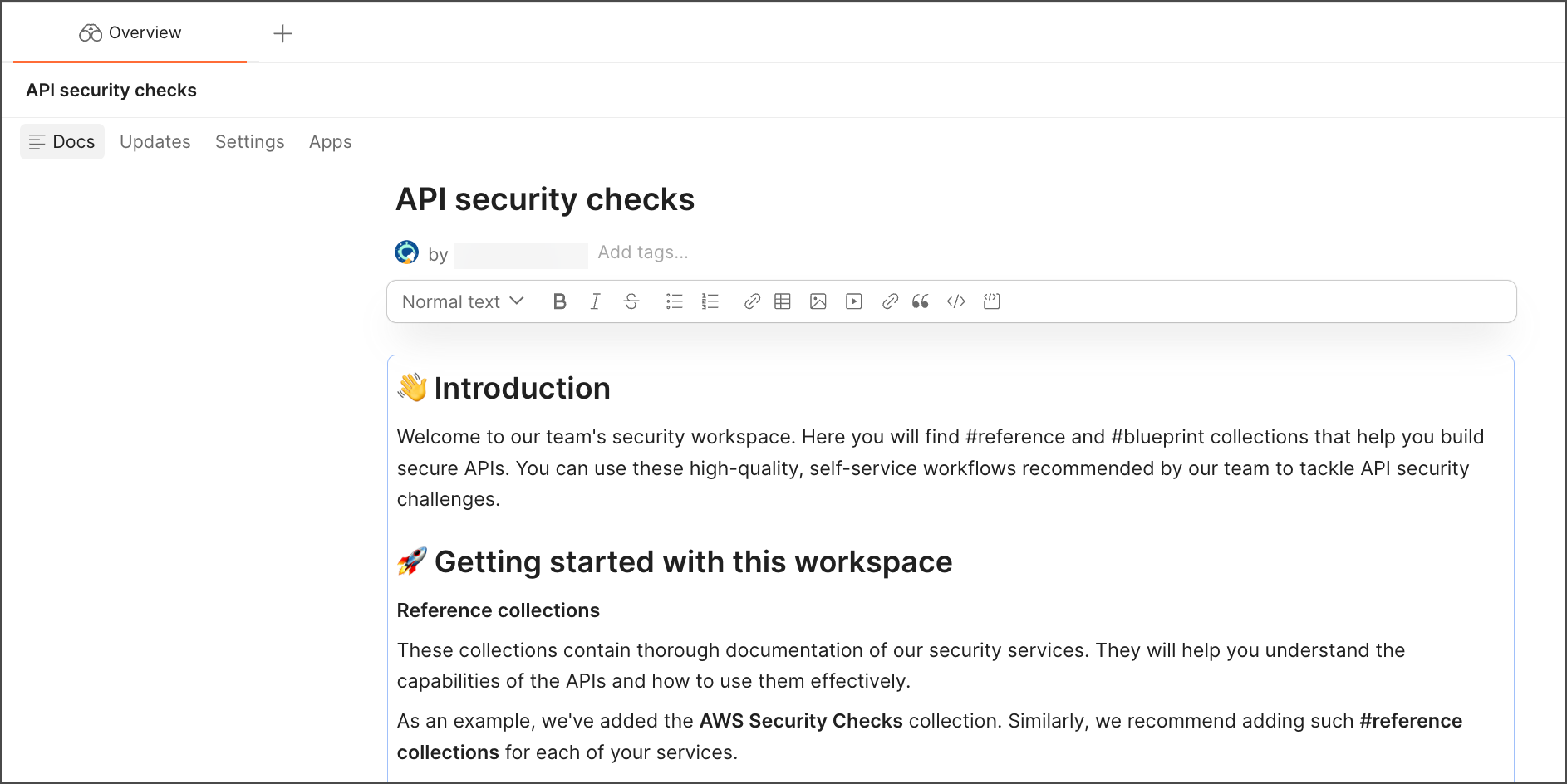Open the Normal text style dropdown
The width and height of the screenshot is (1567, 784).
point(463,301)
